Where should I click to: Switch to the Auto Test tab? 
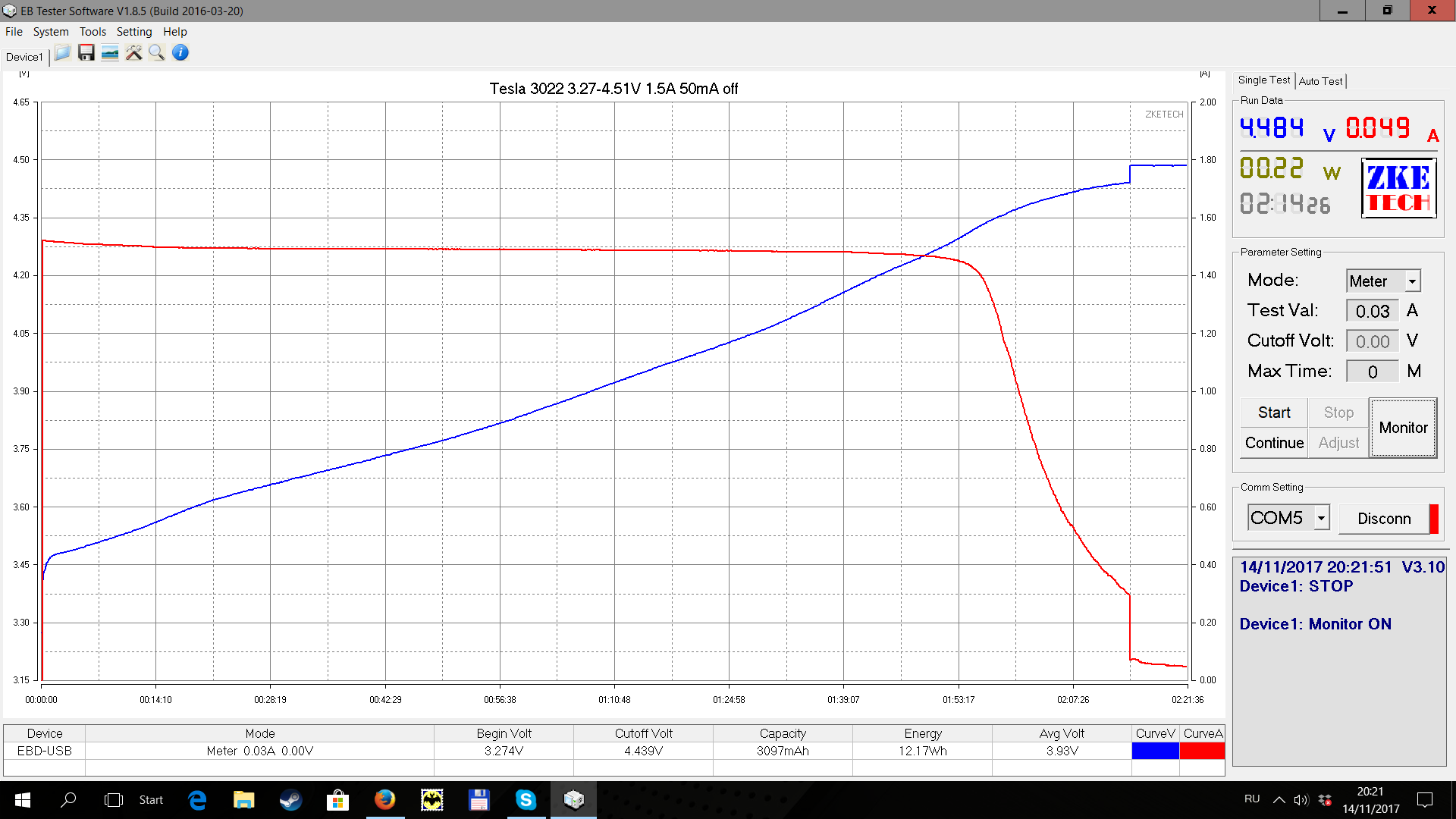coord(1320,81)
